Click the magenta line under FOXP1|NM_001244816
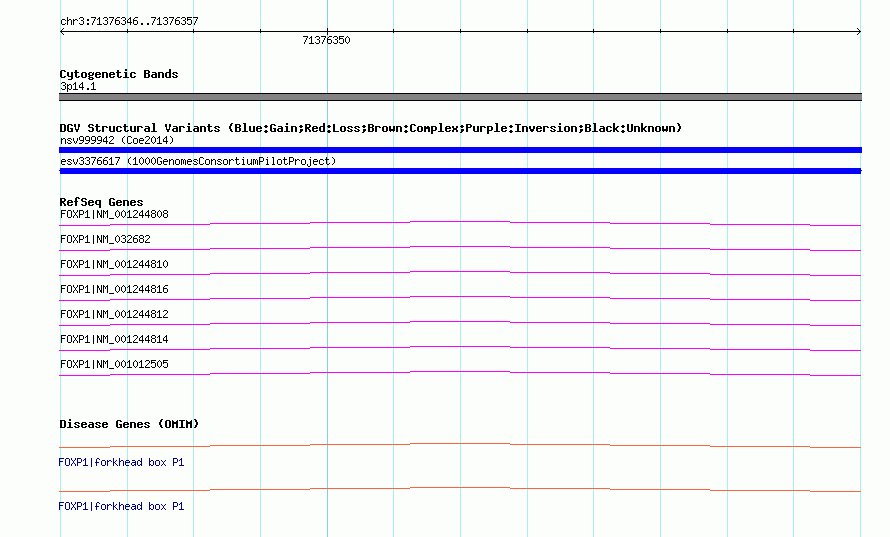Image resolution: width=890 pixels, height=537 pixels. pos(460,298)
